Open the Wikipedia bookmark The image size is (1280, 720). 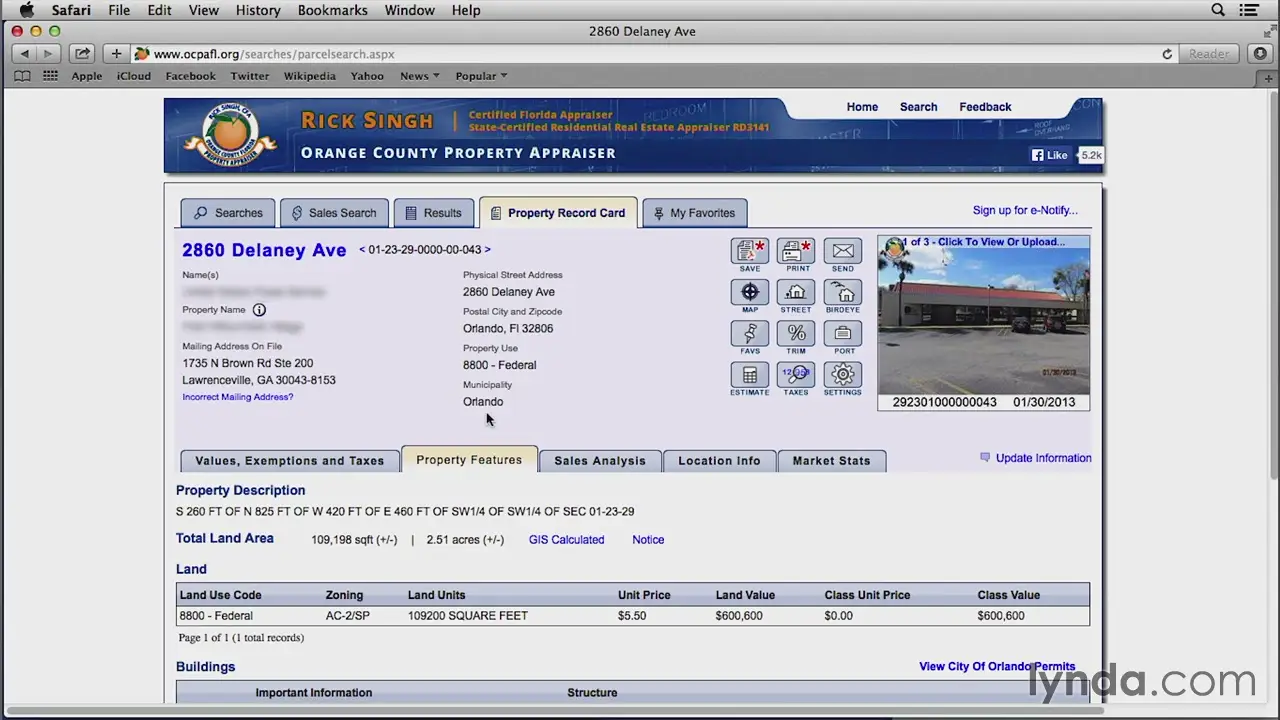(x=309, y=76)
